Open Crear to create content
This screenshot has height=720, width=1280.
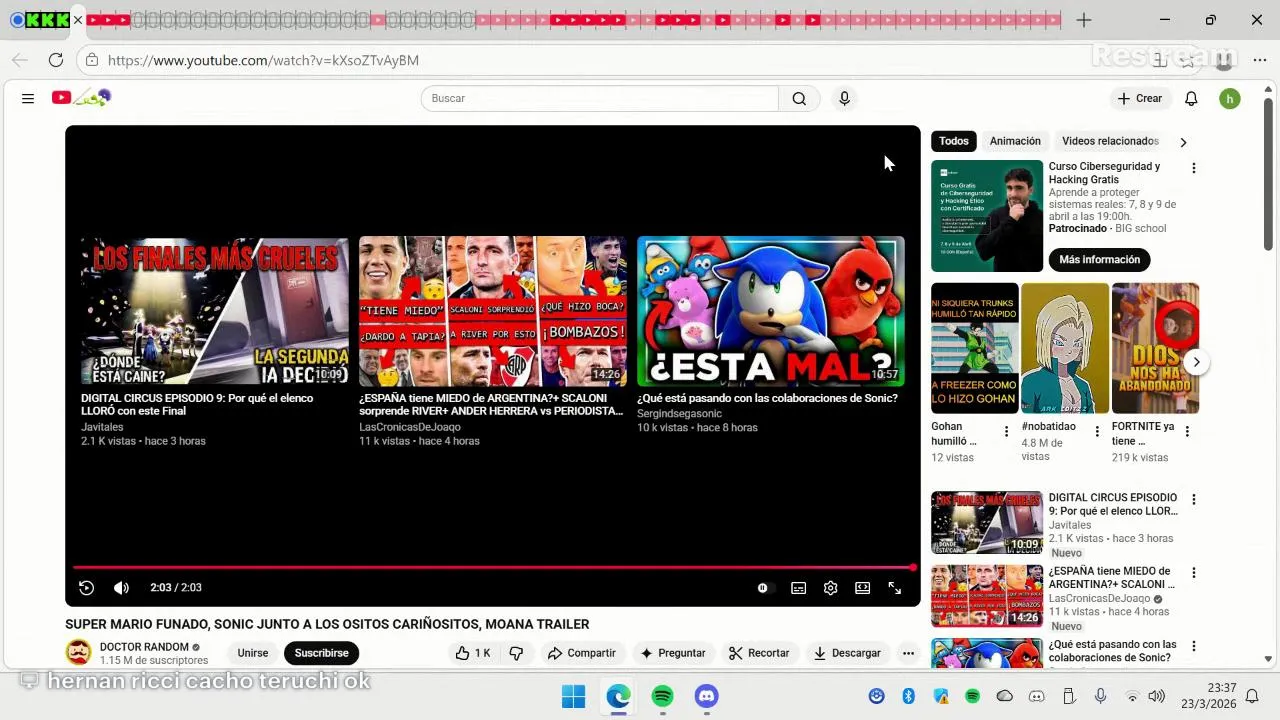[x=1140, y=98]
